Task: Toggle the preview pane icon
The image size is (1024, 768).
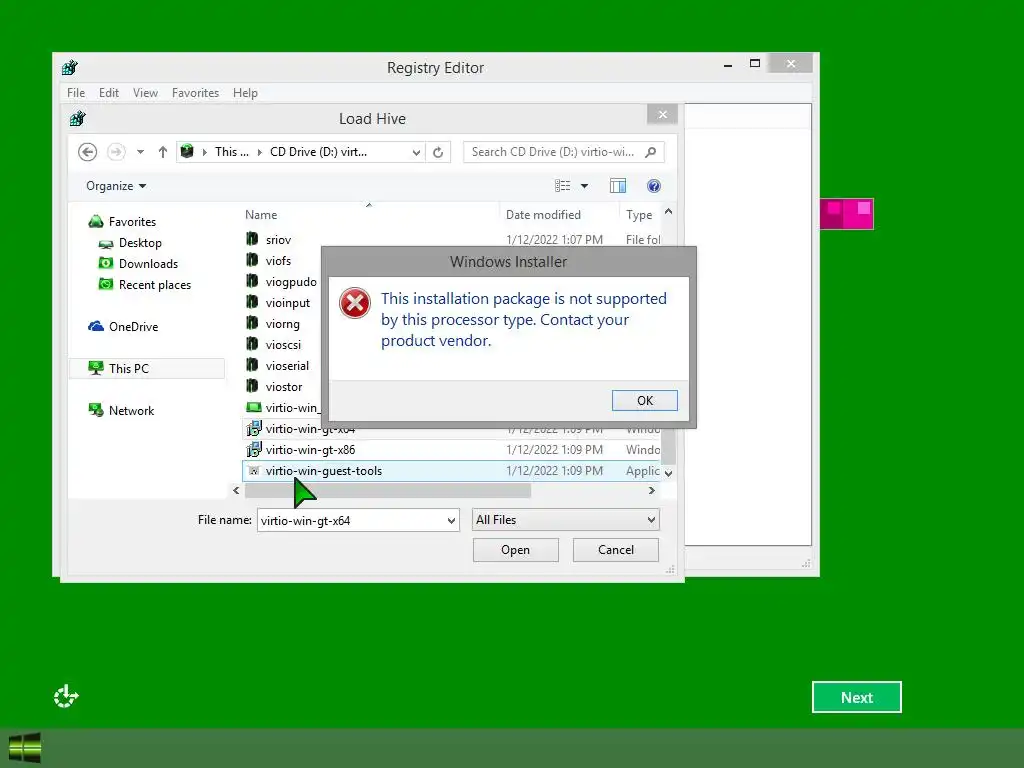Action: tap(618, 186)
